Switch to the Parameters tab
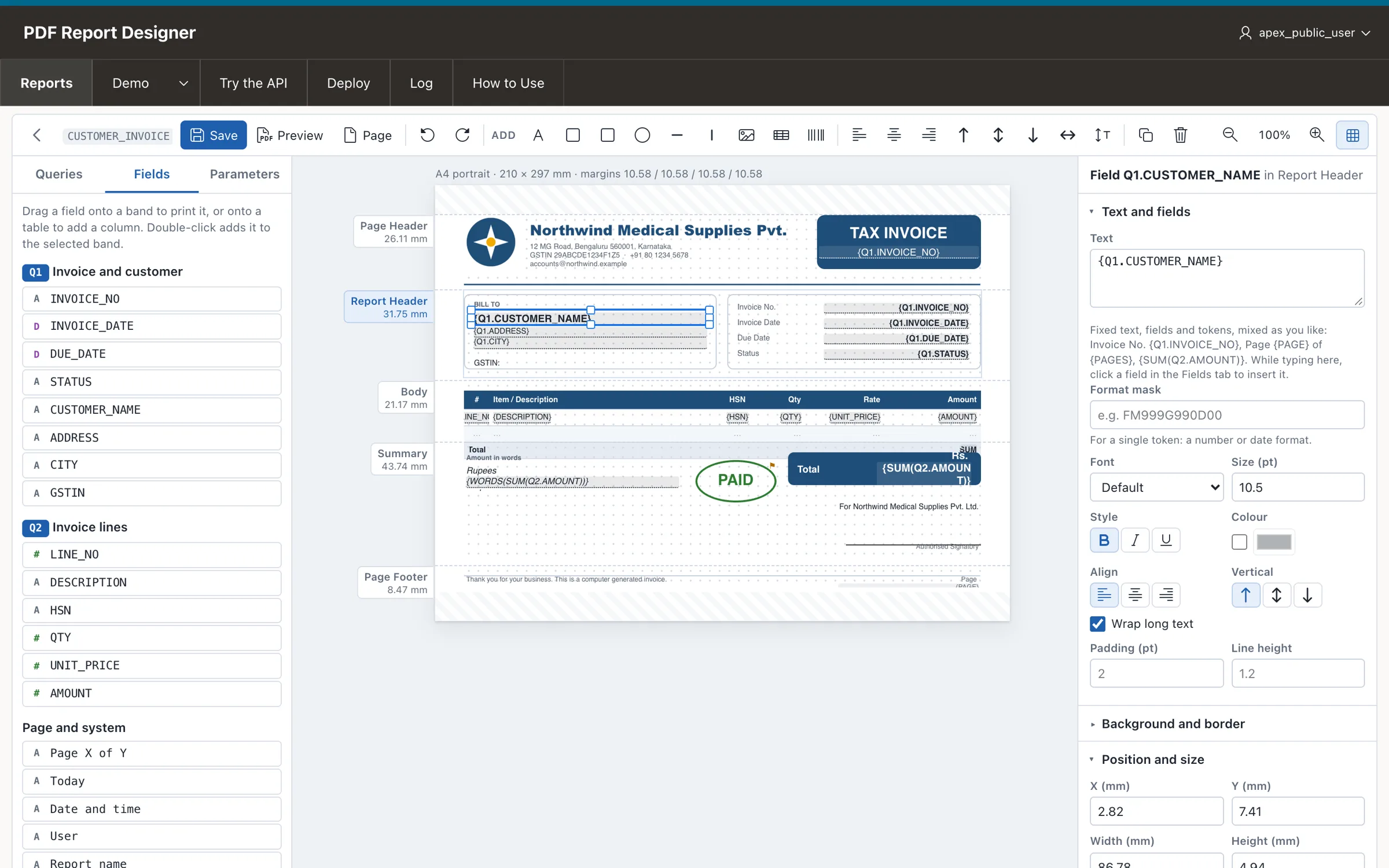This screenshot has height=868, width=1389. (x=244, y=174)
